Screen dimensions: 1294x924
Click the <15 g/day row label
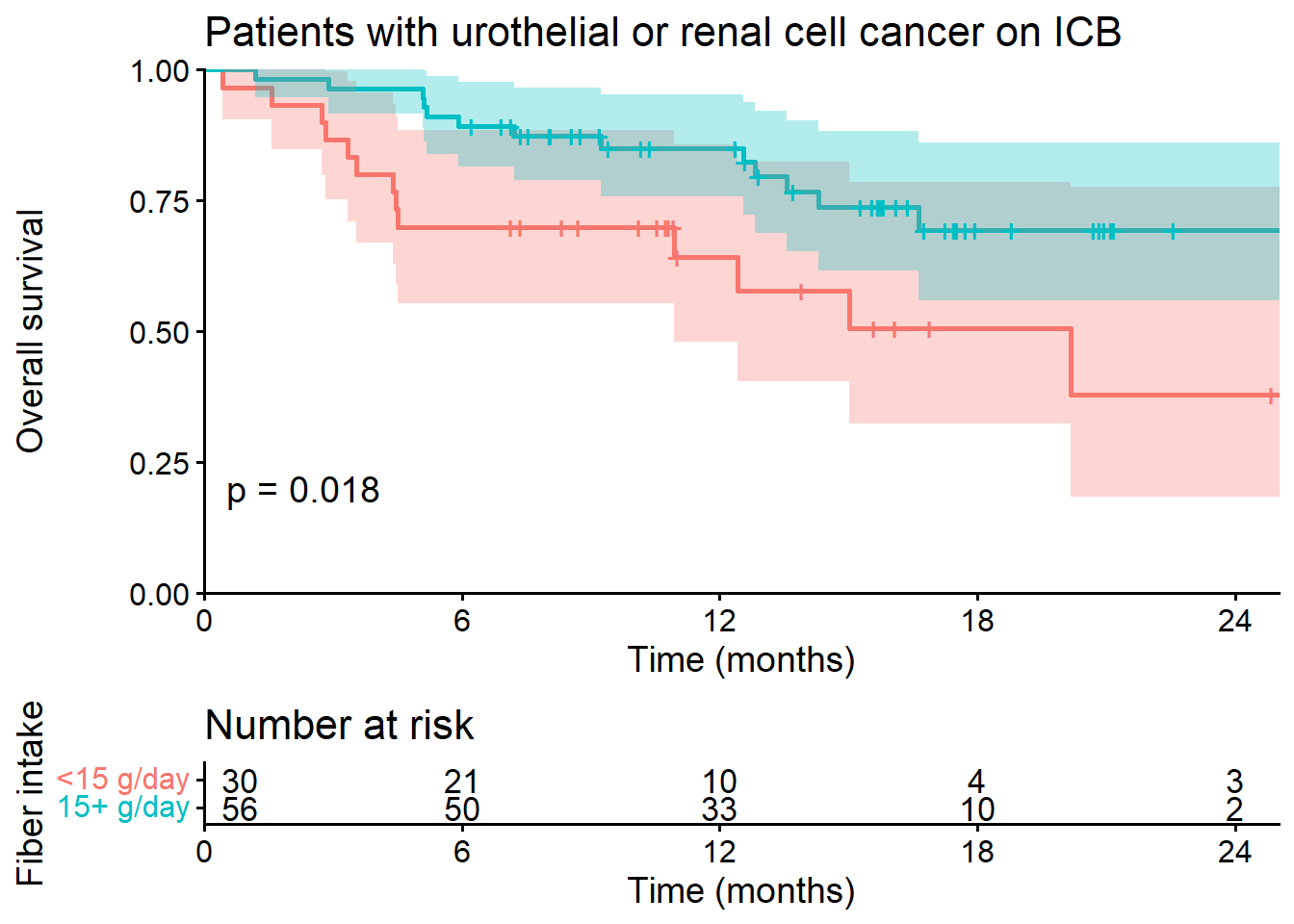[122, 779]
